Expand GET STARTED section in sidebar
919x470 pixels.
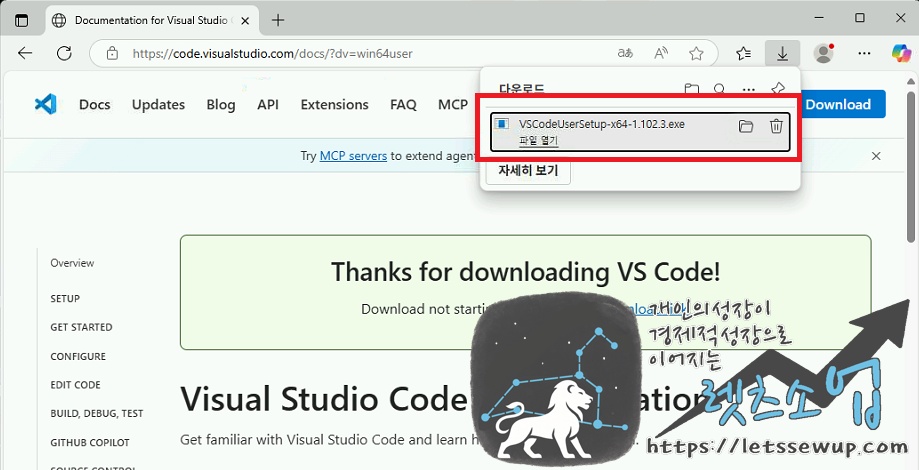[x=81, y=327]
